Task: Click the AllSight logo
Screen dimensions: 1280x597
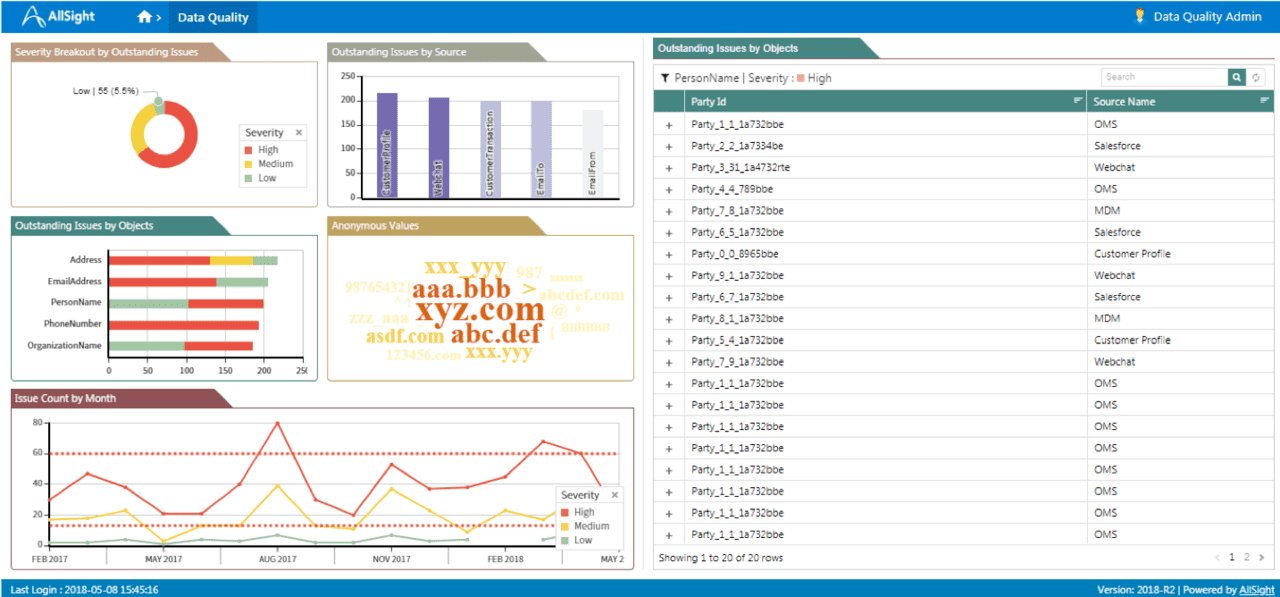Action: pyautogui.click(x=61, y=16)
